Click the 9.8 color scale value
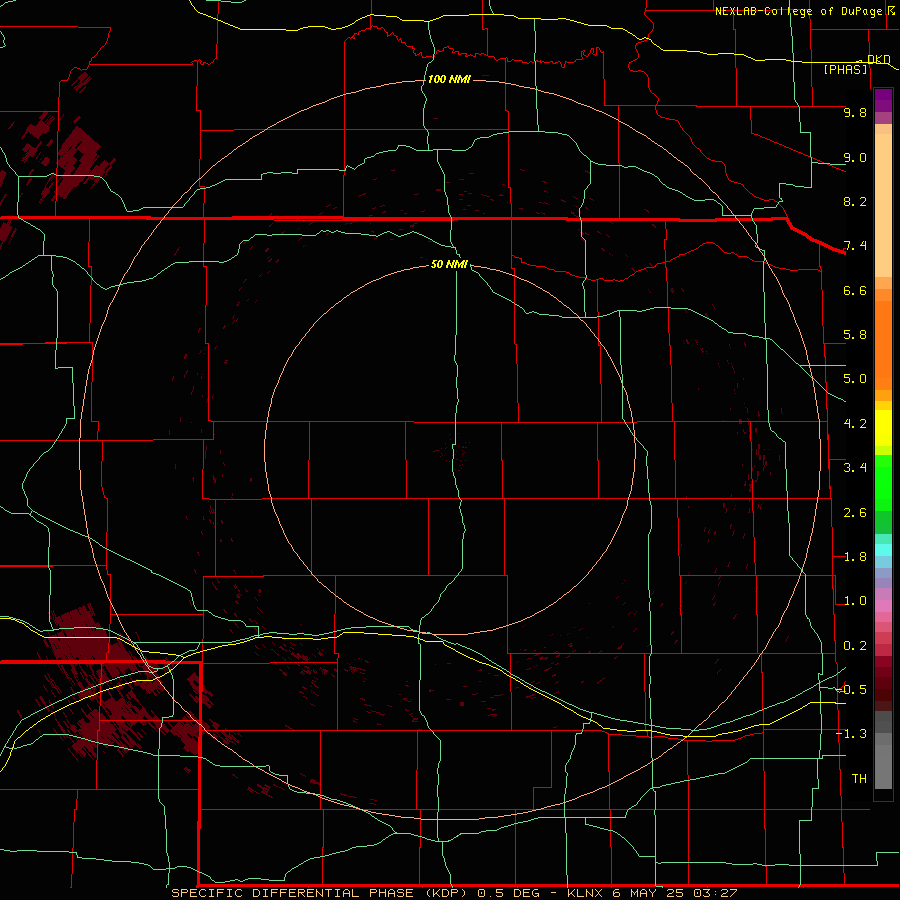The height and width of the screenshot is (900, 900). 855,112
